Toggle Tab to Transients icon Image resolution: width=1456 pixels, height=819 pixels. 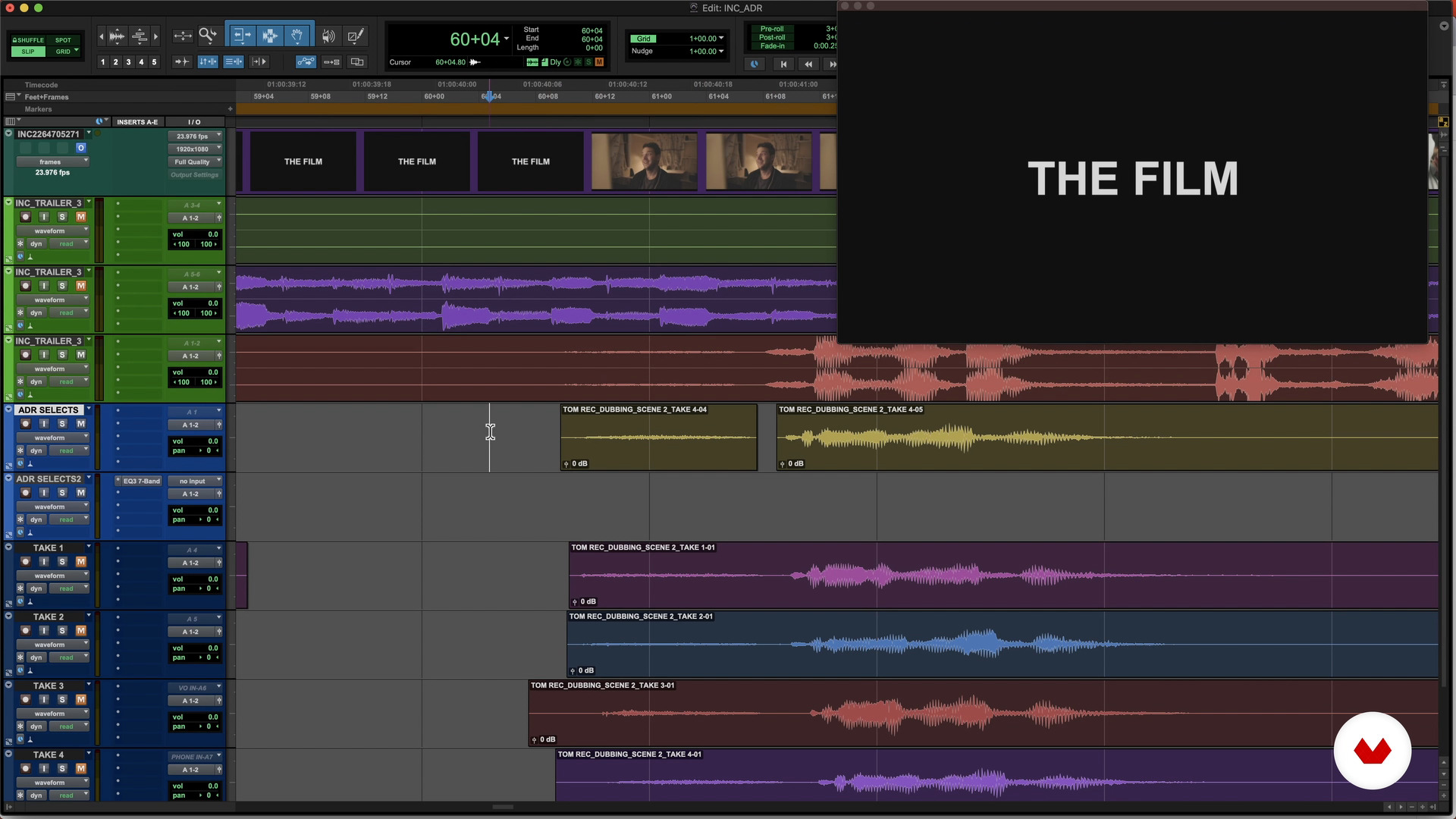182,62
